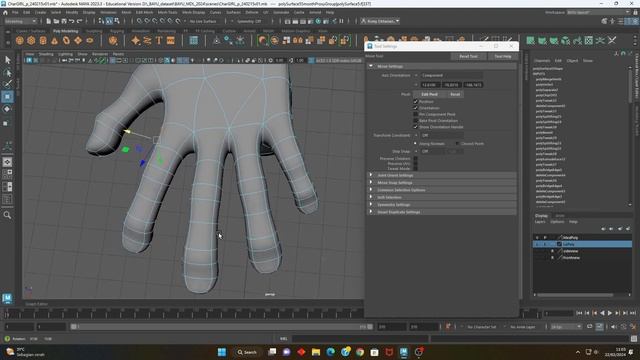Select the arrow Select tool in toolbox
The height and width of the screenshot is (360, 640).
click(x=7, y=60)
